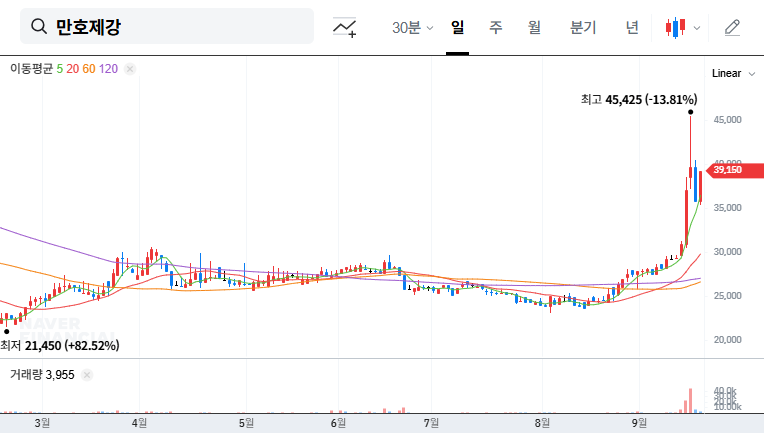The height and width of the screenshot is (433, 764).
Task: Click the search magnifier icon
Action: click(x=39, y=26)
